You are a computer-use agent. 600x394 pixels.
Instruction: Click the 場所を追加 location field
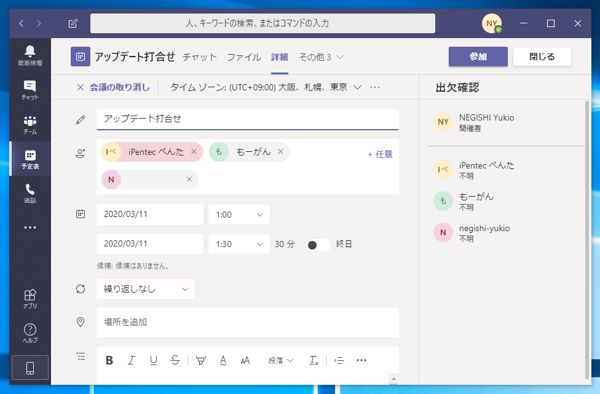point(248,322)
